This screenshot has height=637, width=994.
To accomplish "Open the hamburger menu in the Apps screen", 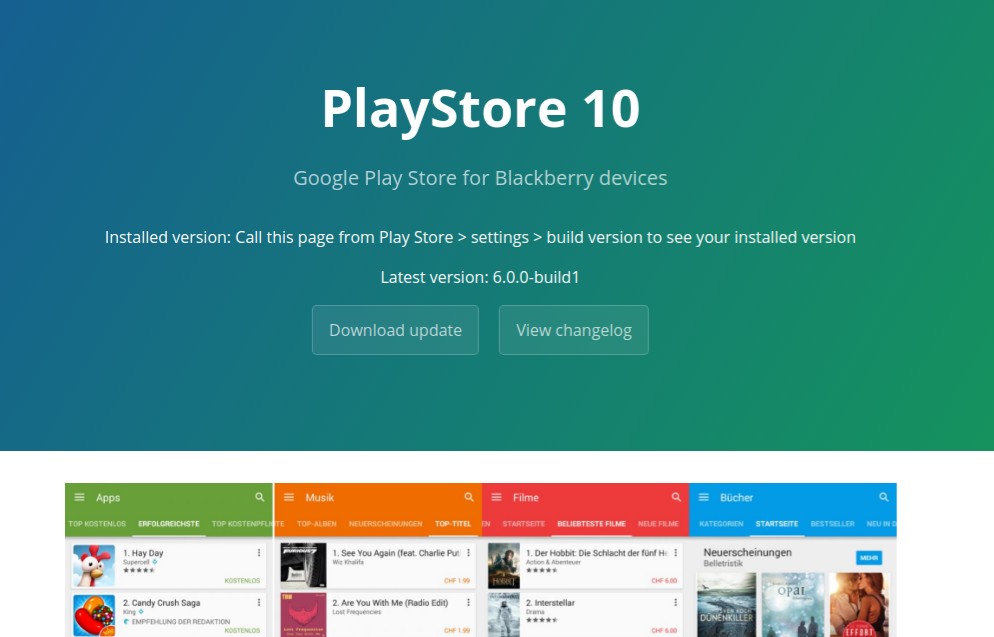I will click(79, 498).
